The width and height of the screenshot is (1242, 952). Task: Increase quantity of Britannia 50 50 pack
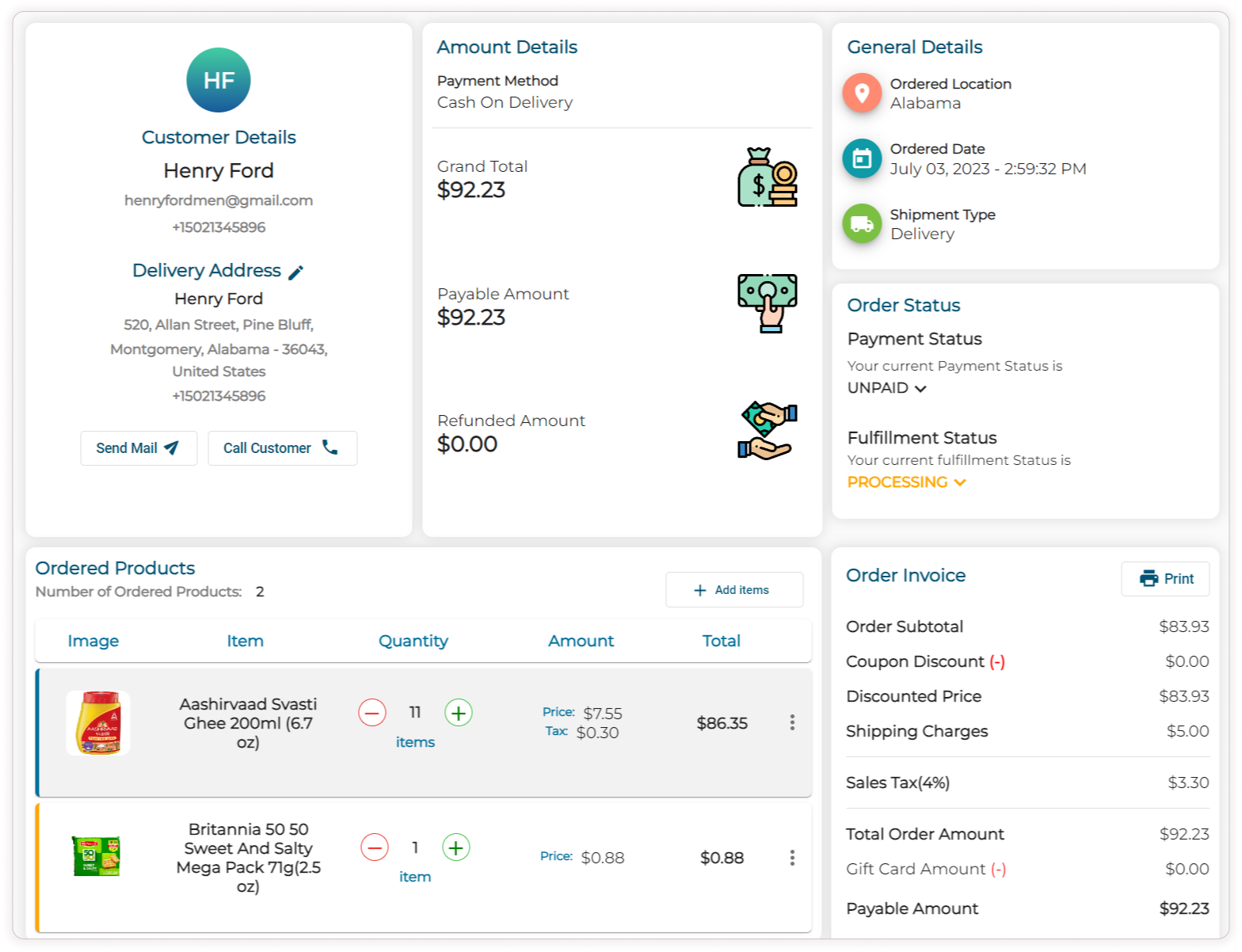[x=455, y=847]
